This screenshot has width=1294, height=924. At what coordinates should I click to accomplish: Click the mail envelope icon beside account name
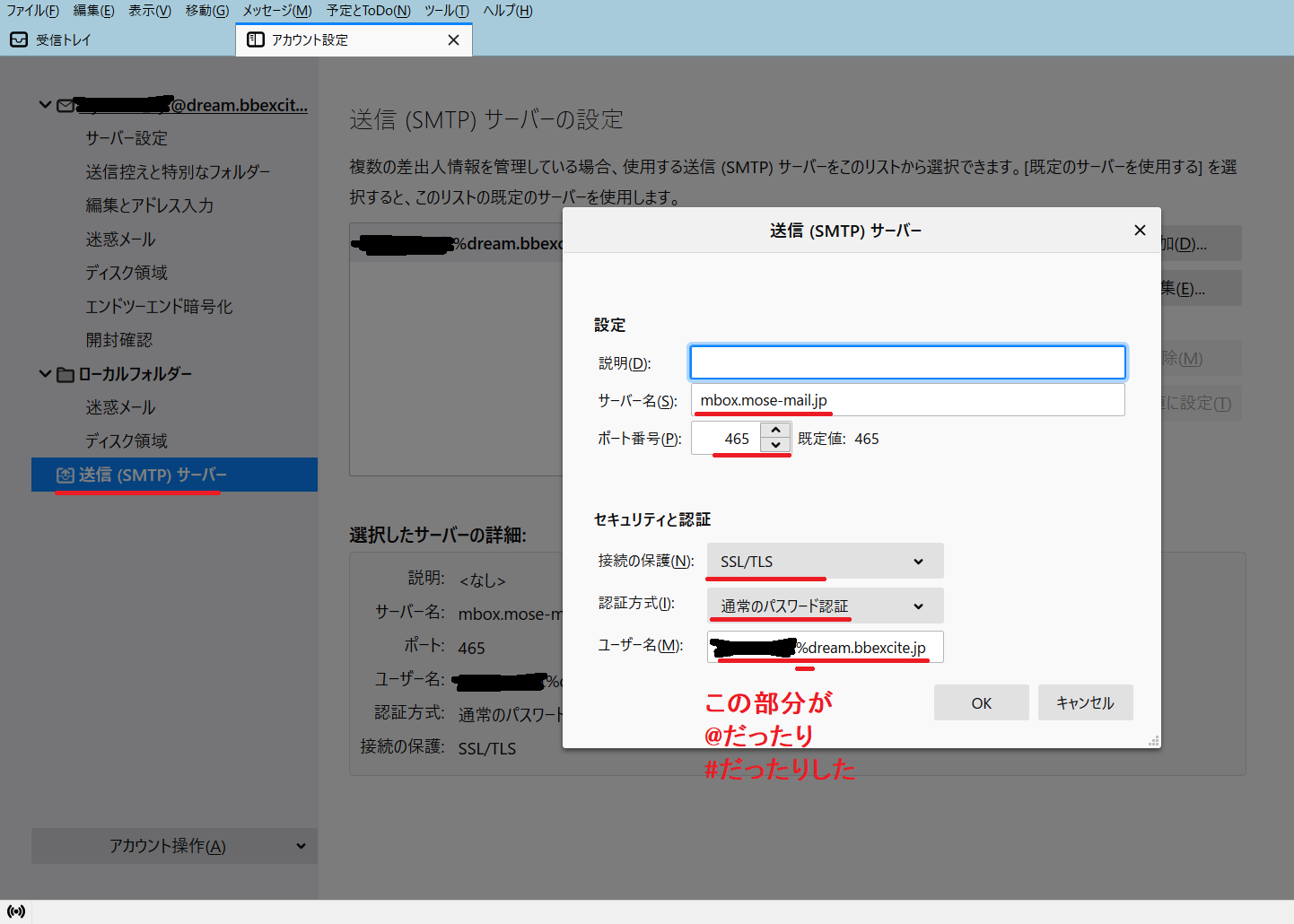[x=66, y=106]
